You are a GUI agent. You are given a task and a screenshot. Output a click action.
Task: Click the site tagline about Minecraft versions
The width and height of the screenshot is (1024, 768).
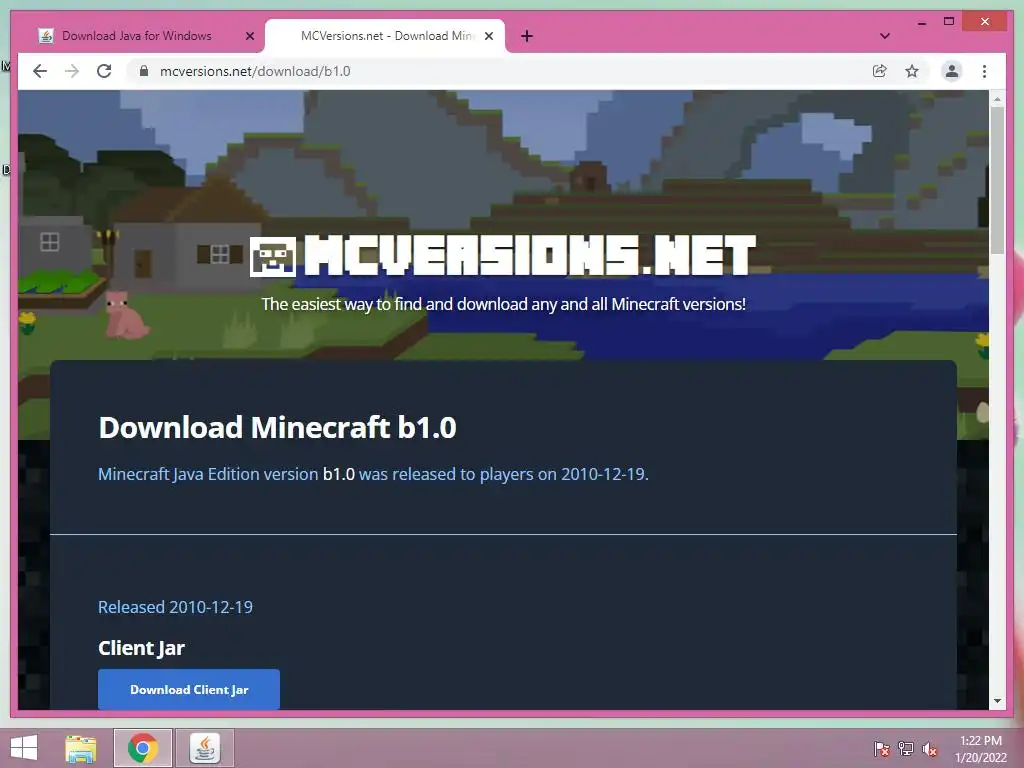[x=504, y=304]
